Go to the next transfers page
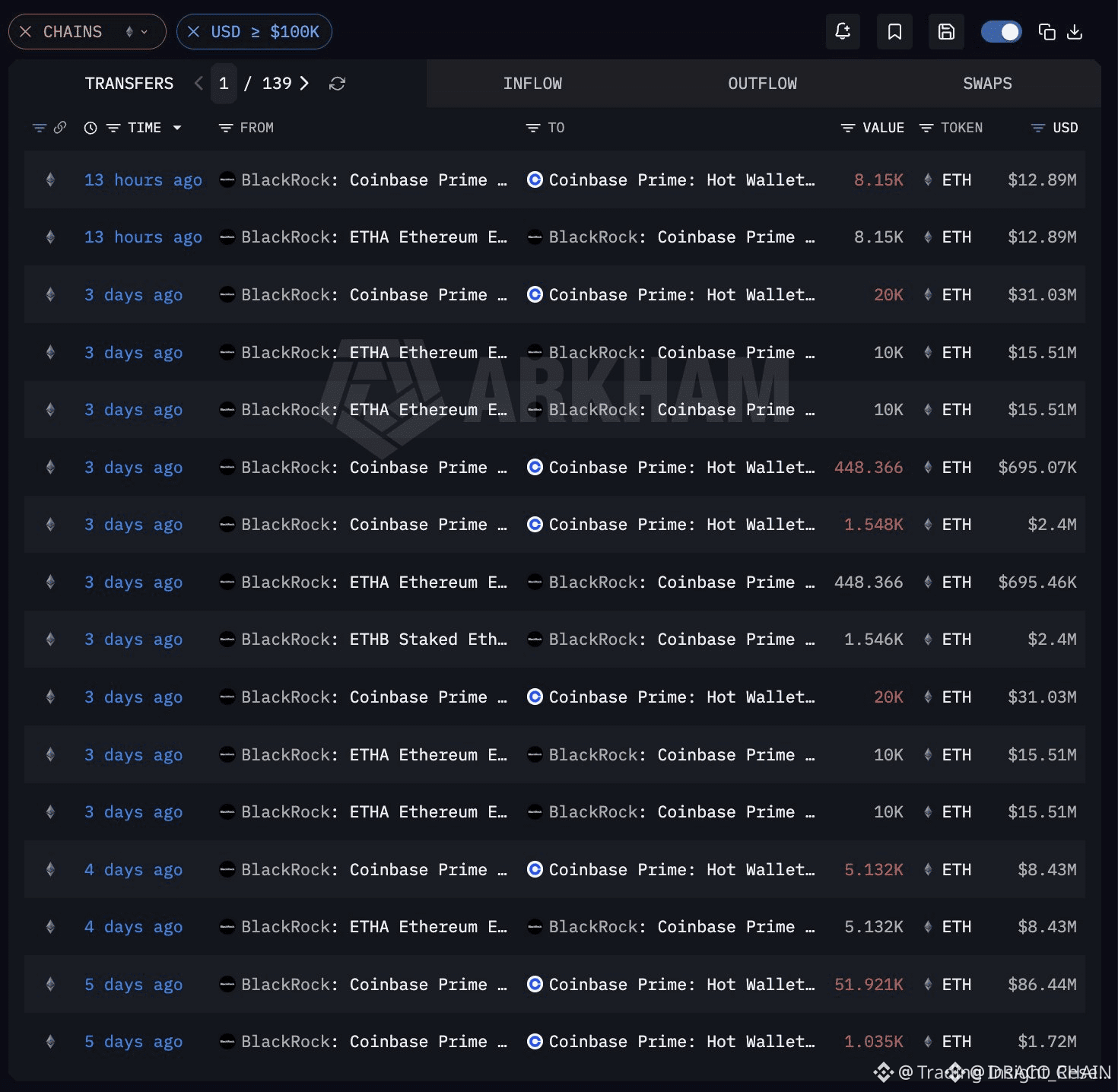 (304, 84)
